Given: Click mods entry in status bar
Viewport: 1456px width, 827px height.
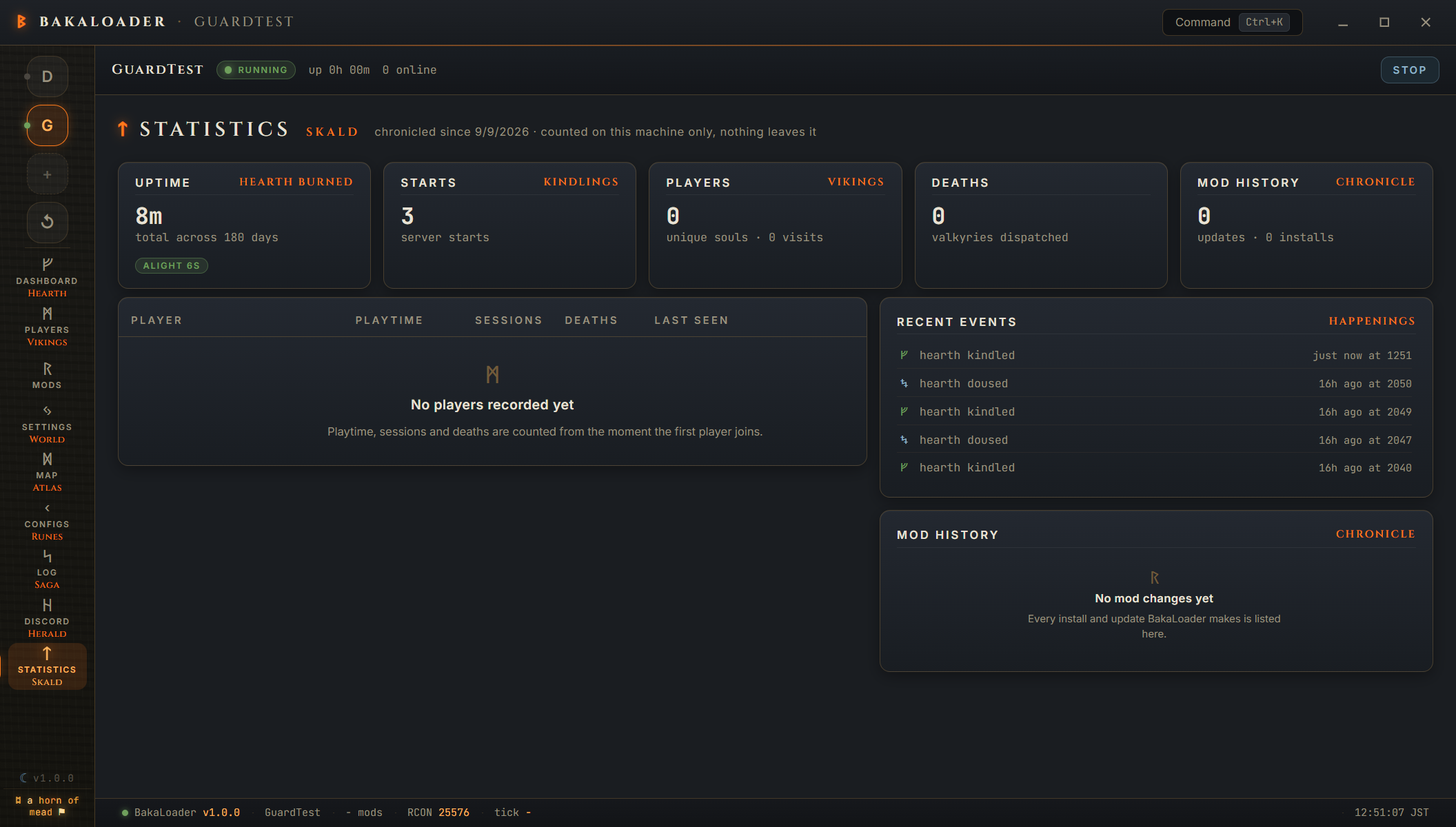Looking at the screenshot, I should pos(364,813).
